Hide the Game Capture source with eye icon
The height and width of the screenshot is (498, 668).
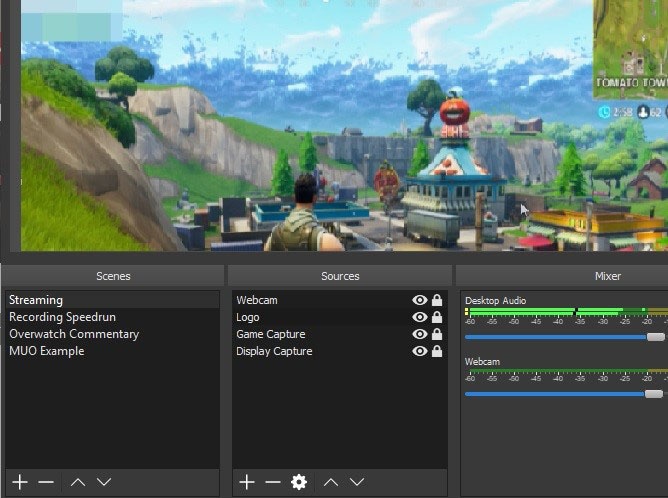click(x=420, y=334)
